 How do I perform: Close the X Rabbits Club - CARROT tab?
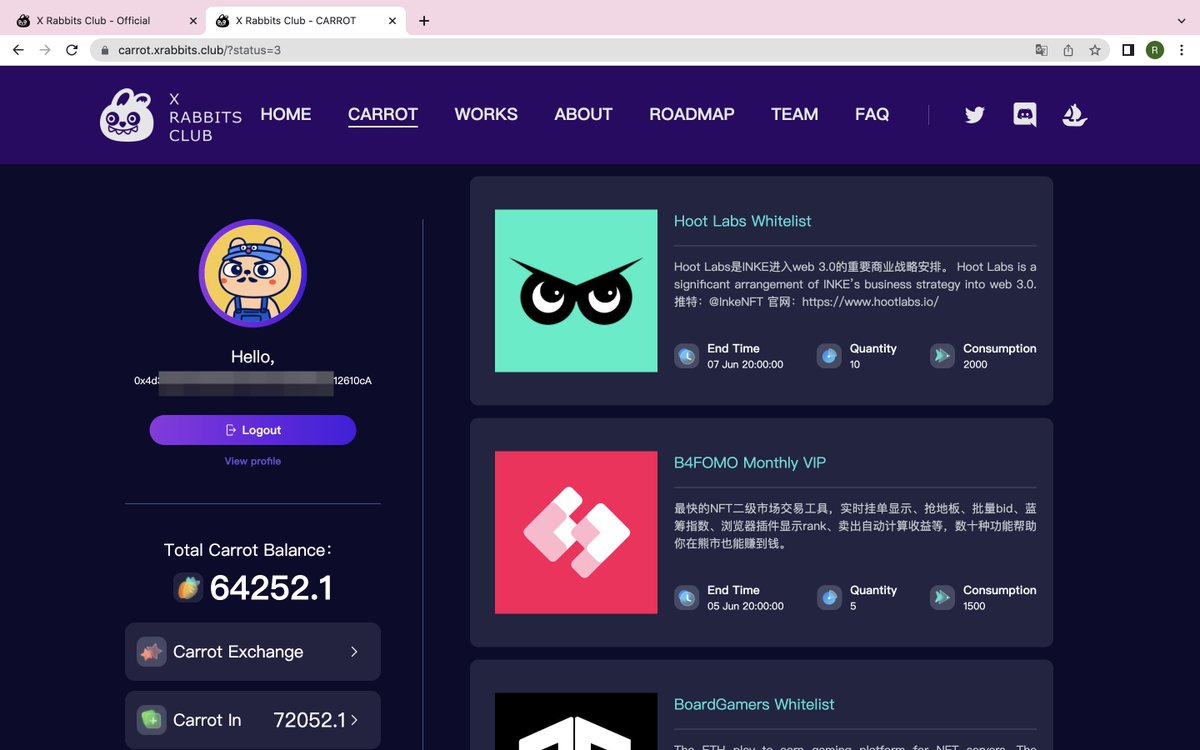point(391,20)
